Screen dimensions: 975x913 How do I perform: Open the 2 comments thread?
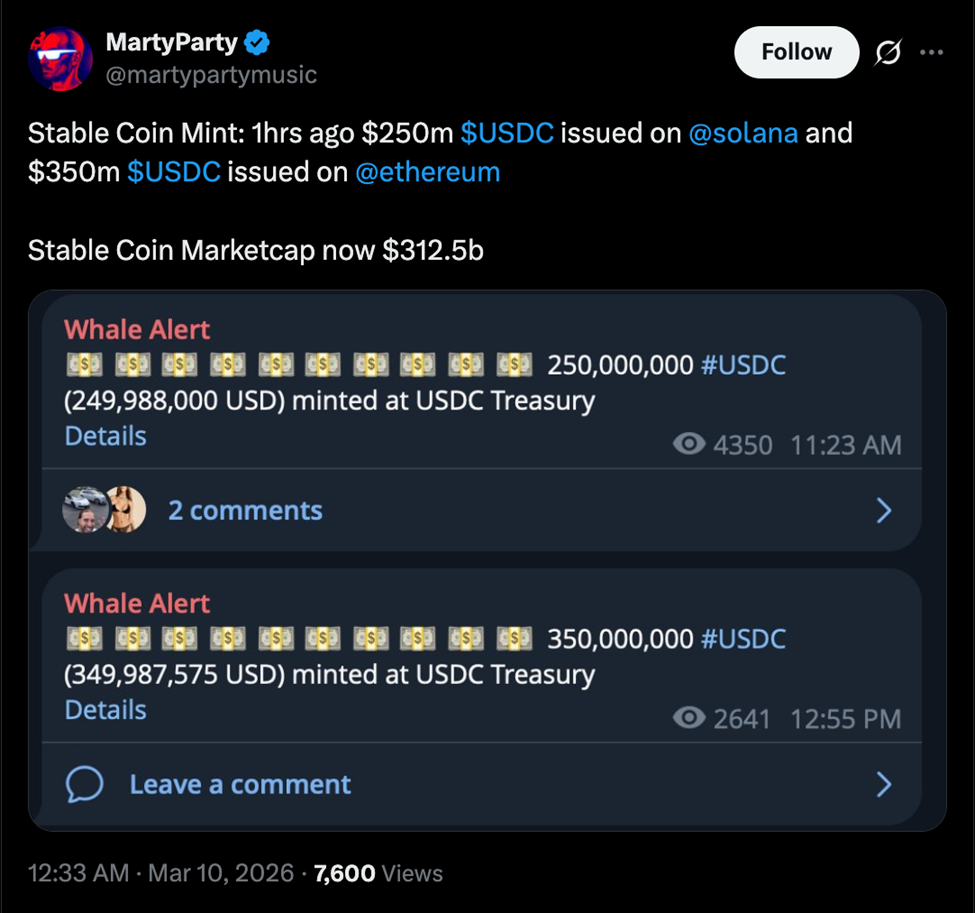(x=245, y=510)
